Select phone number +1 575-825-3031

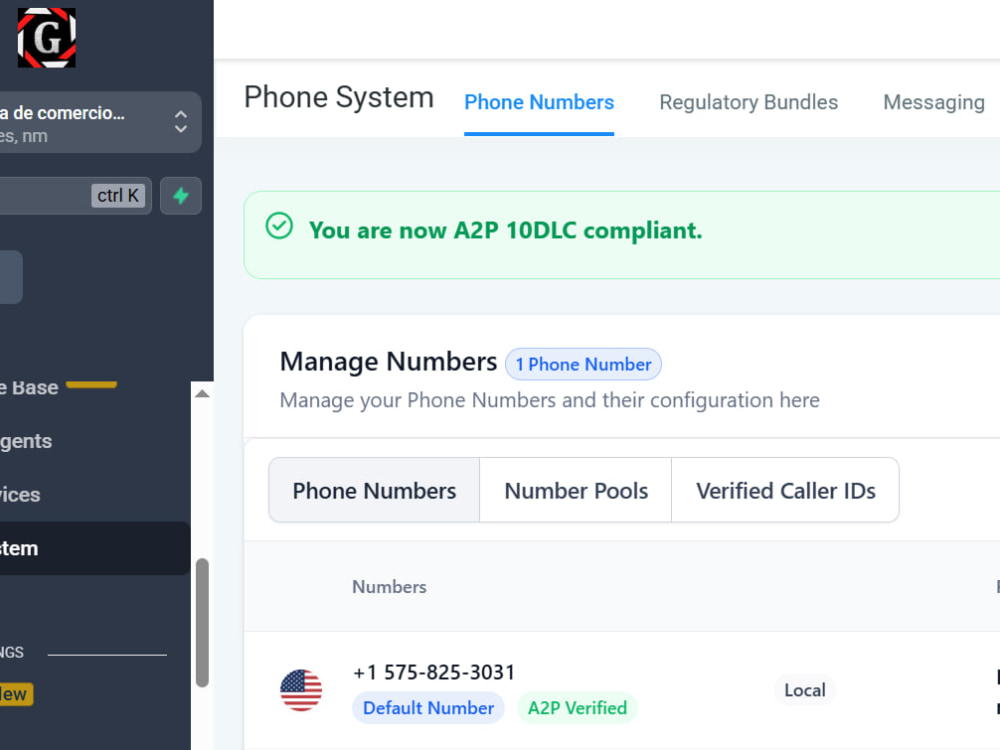tap(434, 672)
